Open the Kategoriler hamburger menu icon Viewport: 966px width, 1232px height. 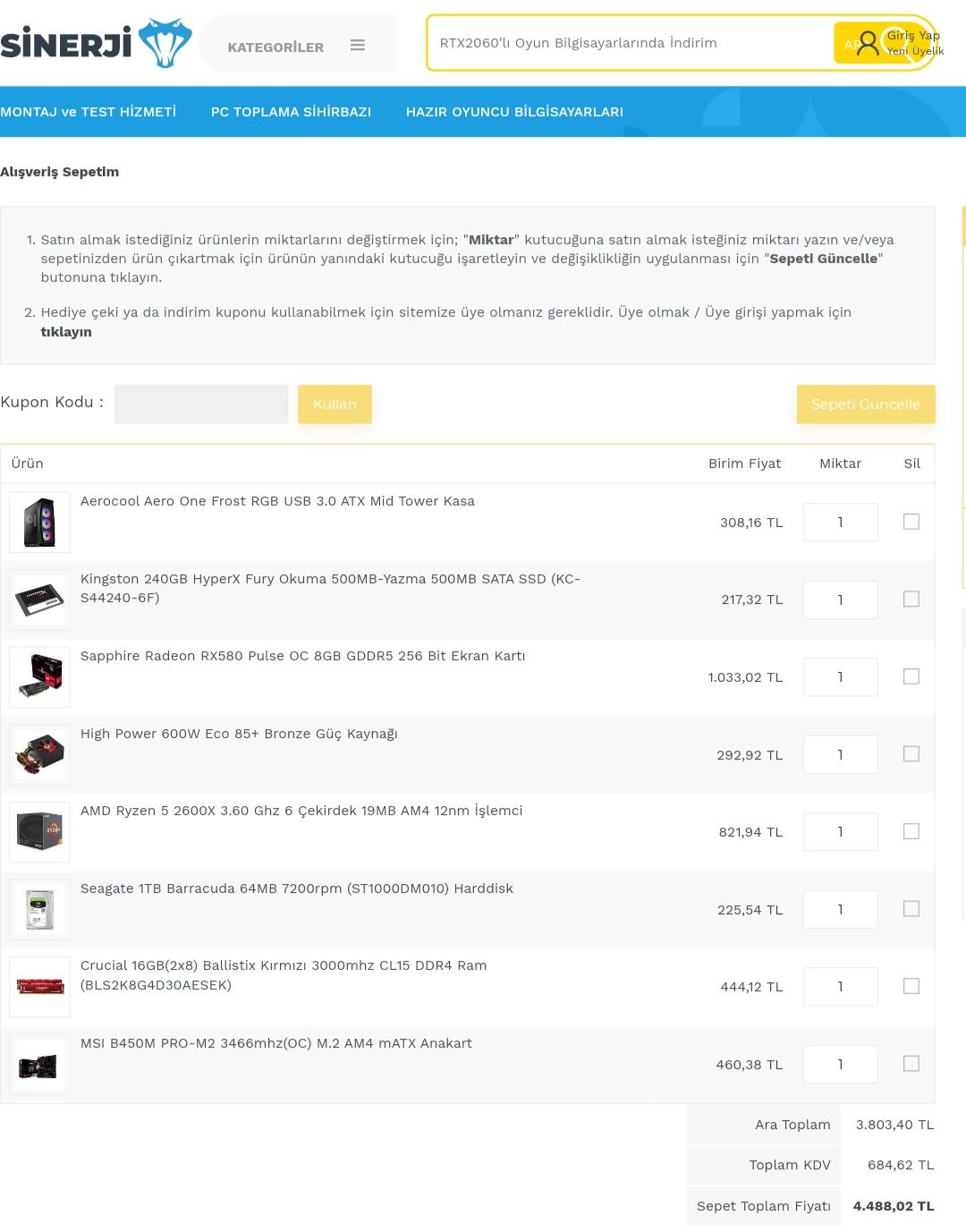click(358, 45)
